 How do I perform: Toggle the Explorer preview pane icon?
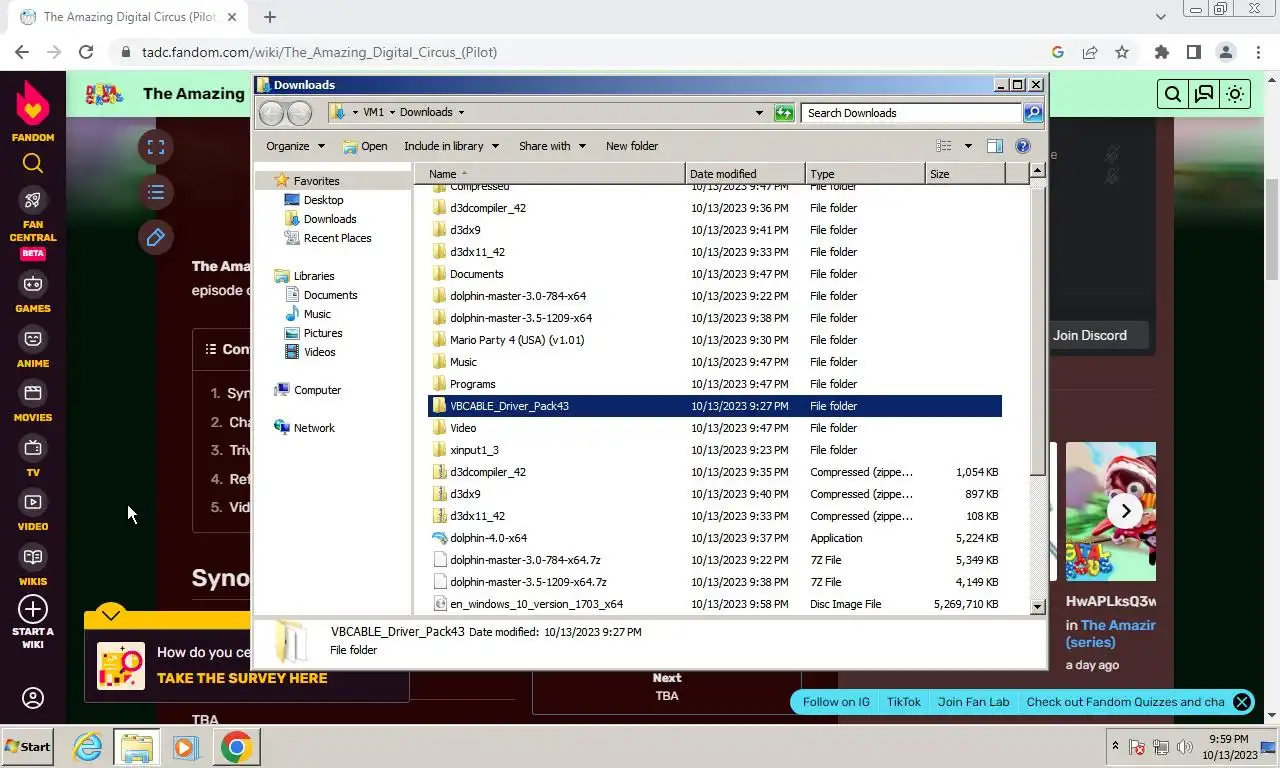995,146
